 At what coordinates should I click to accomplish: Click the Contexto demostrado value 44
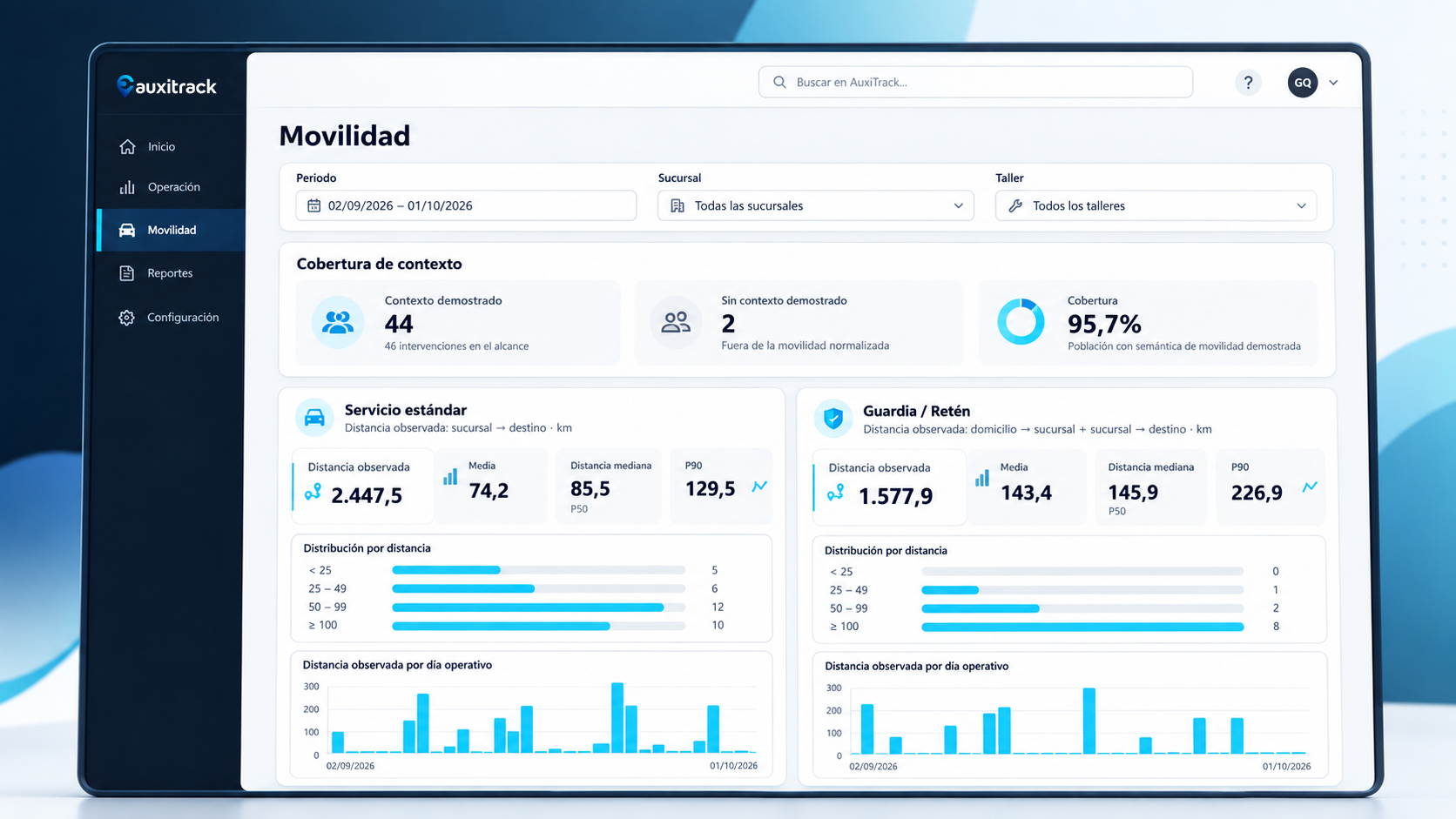399,324
